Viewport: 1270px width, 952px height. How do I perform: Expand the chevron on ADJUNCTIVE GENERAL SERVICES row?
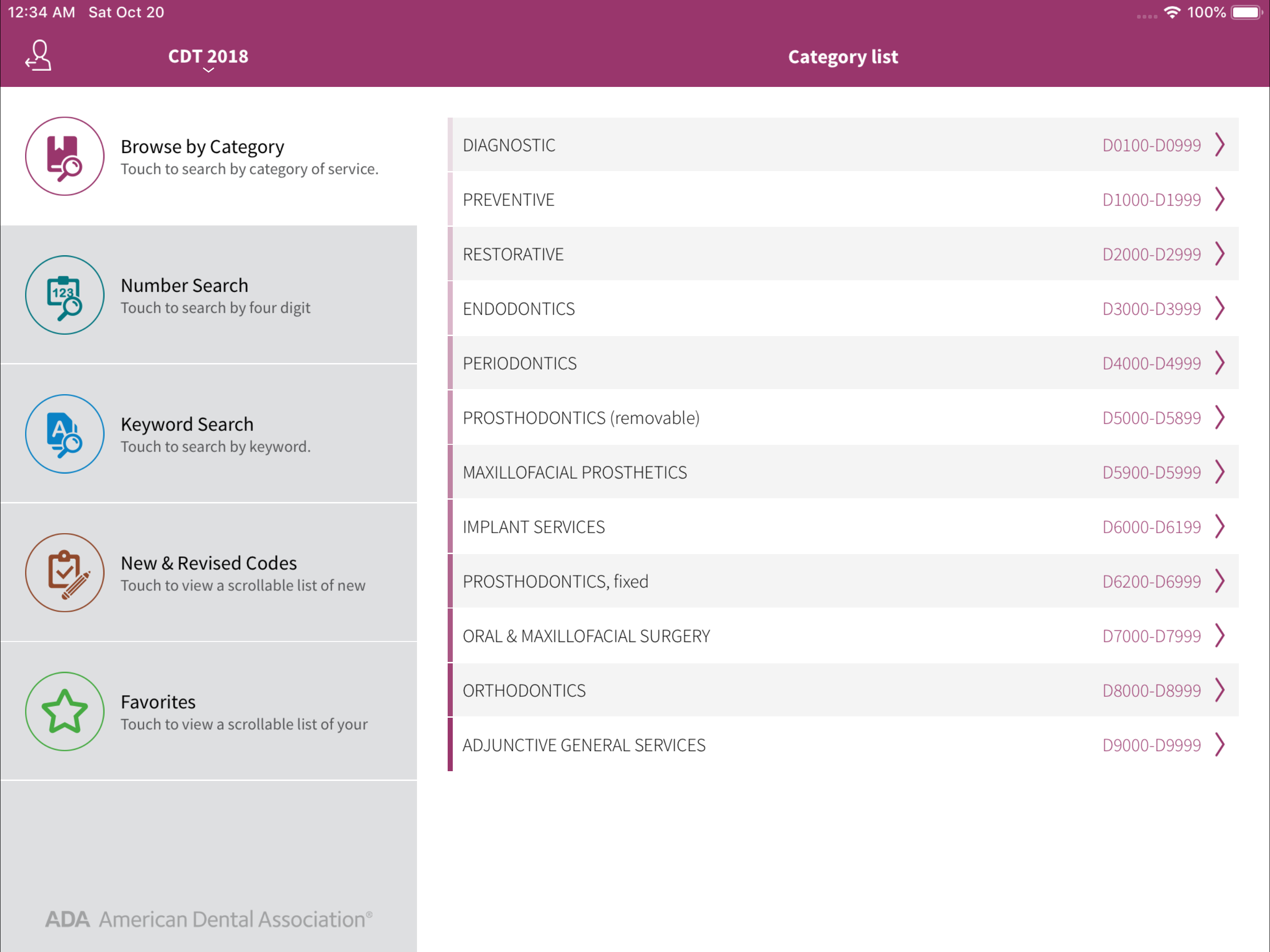(x=1220, y=745)
